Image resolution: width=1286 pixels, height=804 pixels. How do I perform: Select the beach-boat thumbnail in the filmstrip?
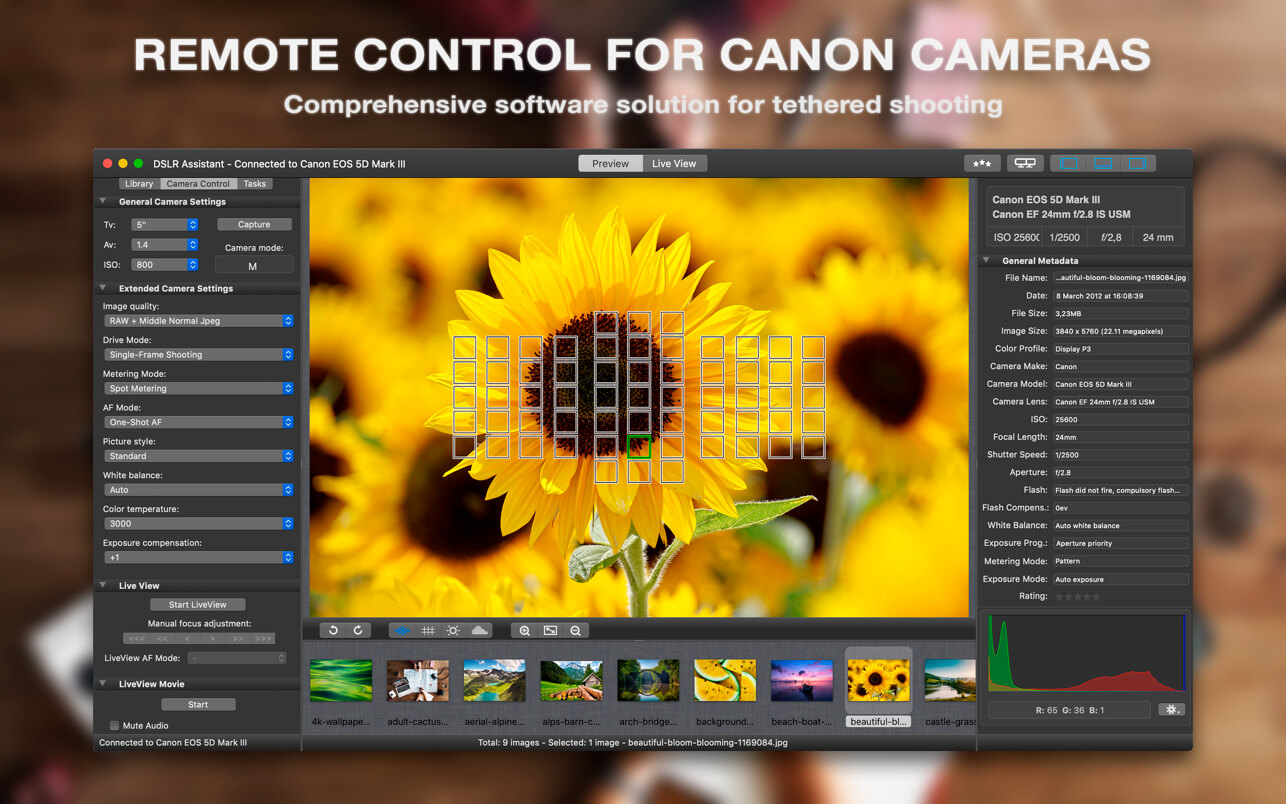click(801, 678)
